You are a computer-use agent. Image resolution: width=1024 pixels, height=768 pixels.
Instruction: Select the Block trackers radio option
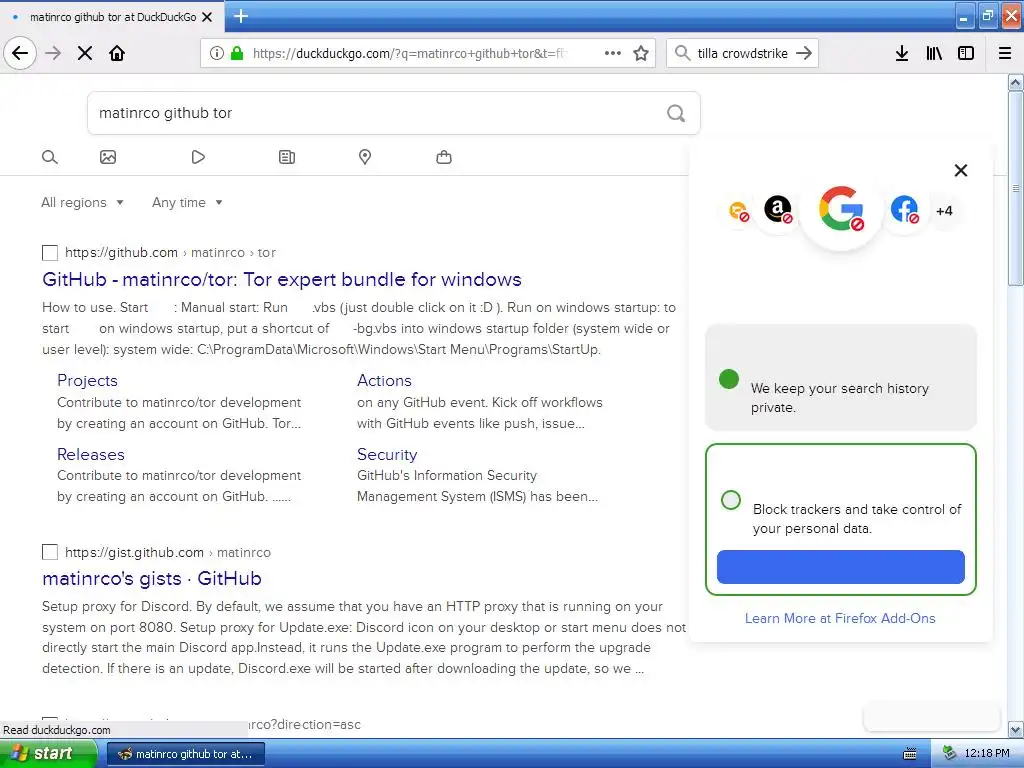[x=731, y=500]
